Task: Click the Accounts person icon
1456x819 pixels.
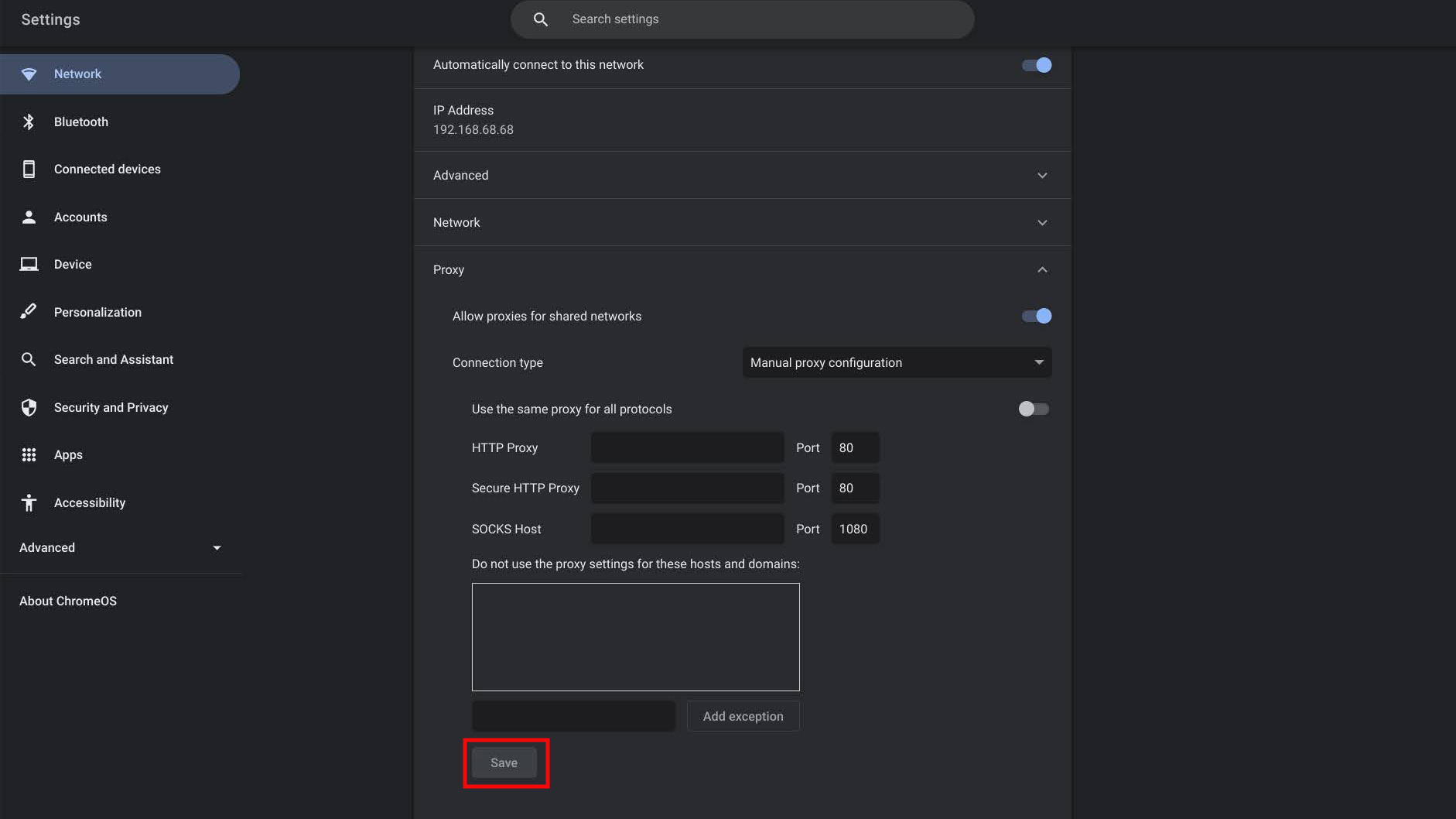Action: 29,218
